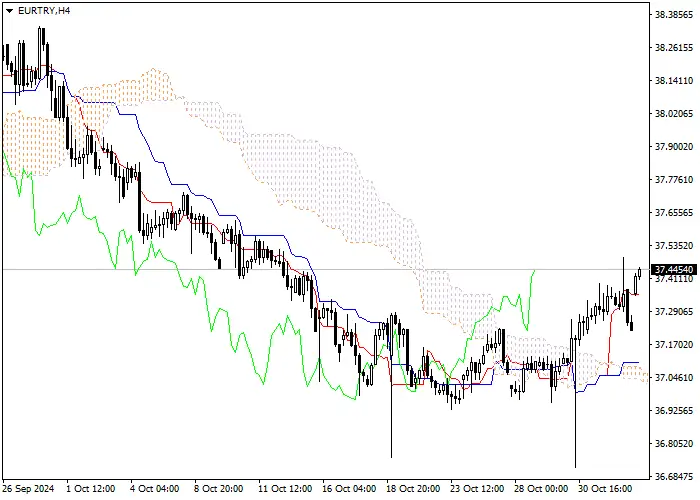The height and width of the screenshot is (500, 700).
Task: Click the 18 Oct 20:00 time label
Action: point(413,489)
